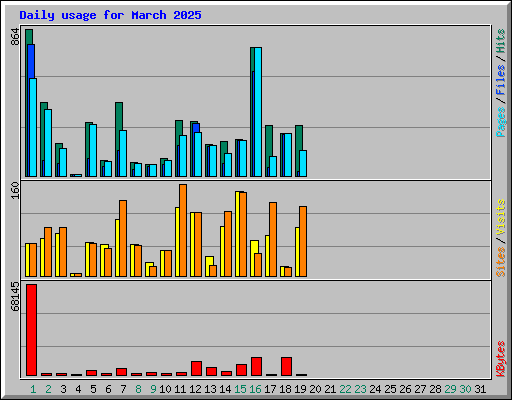Click the cyan pages bar for day 16
Image resolution: width=512 pixels, height=400 pixels.
pyautogui.click(x=258, y=112)
